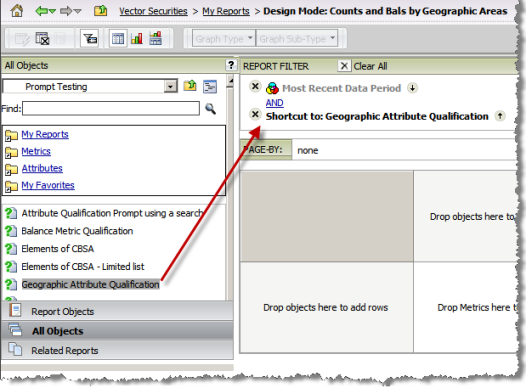Open the Forward history dropdown arrow
The height and width of the screenshot is (388, 526).
click(x=77, y=11)
